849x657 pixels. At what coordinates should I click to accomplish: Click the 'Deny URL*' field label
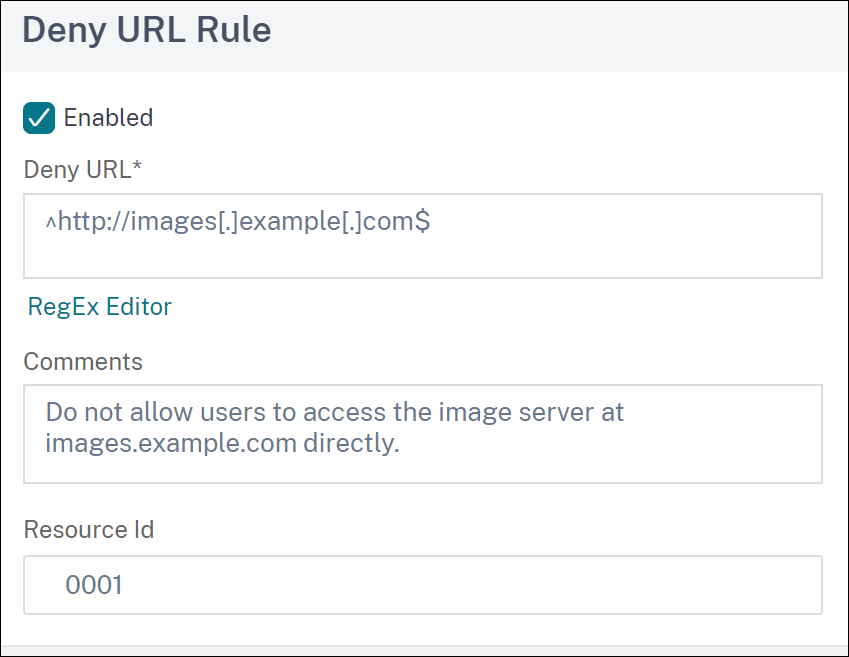click(82, 170)
